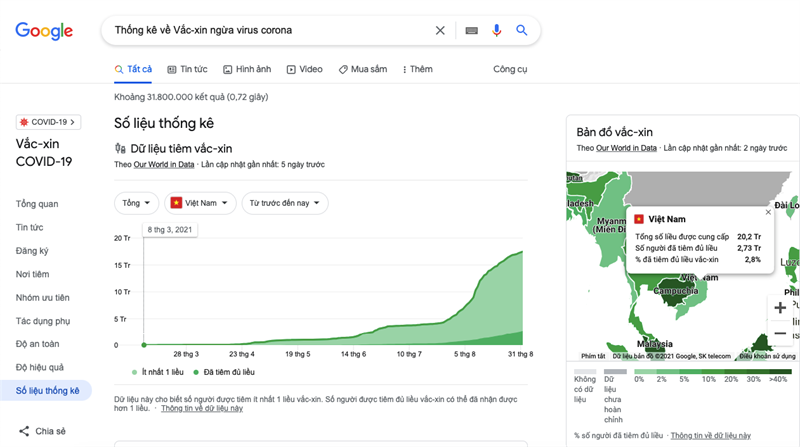
Task: Click the Khoảng 31.800.000 kết quả text
Action: click(191, 97)
